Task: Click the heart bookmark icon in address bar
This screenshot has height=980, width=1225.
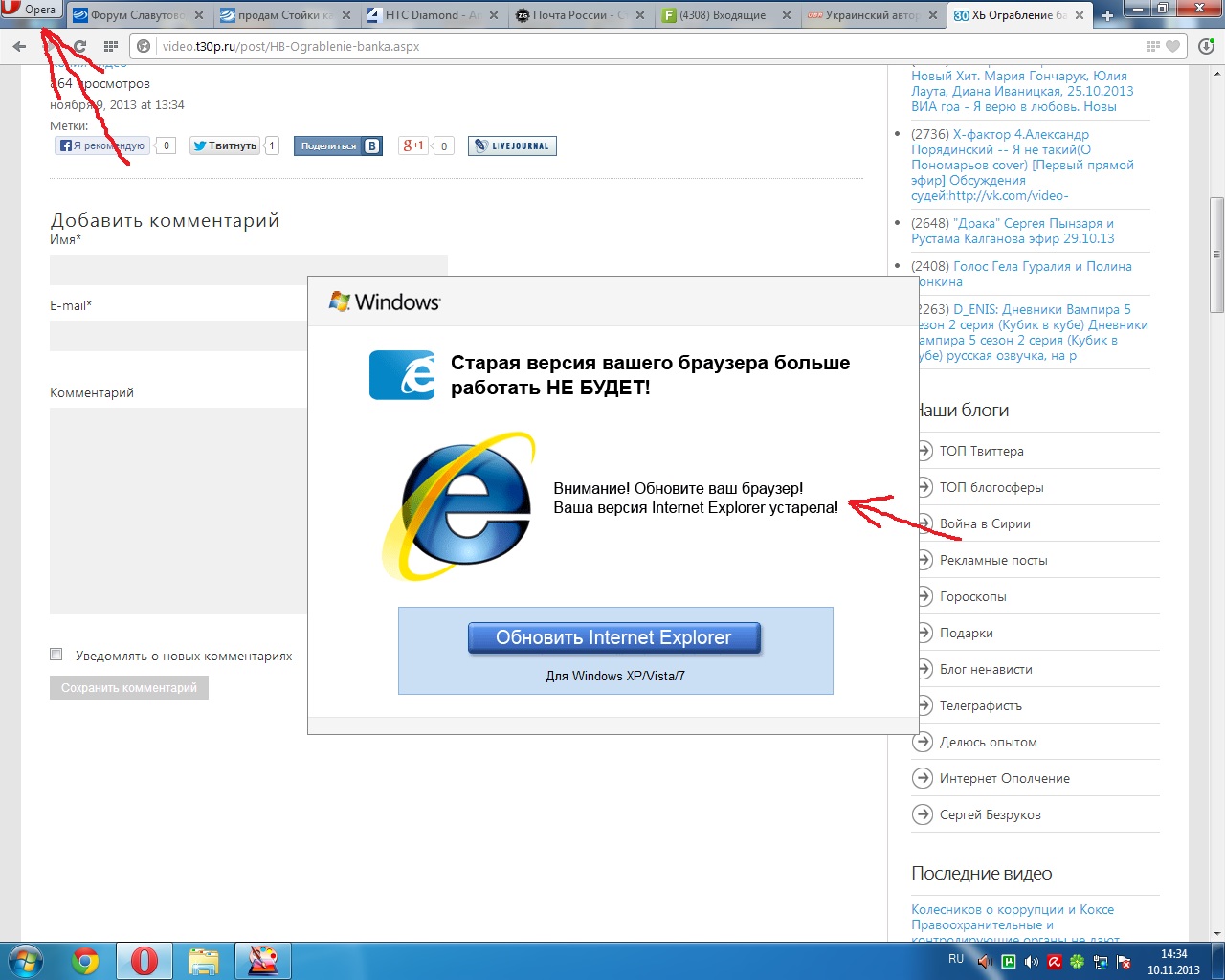Action: pyautogui.click(x=1173, y=46)
